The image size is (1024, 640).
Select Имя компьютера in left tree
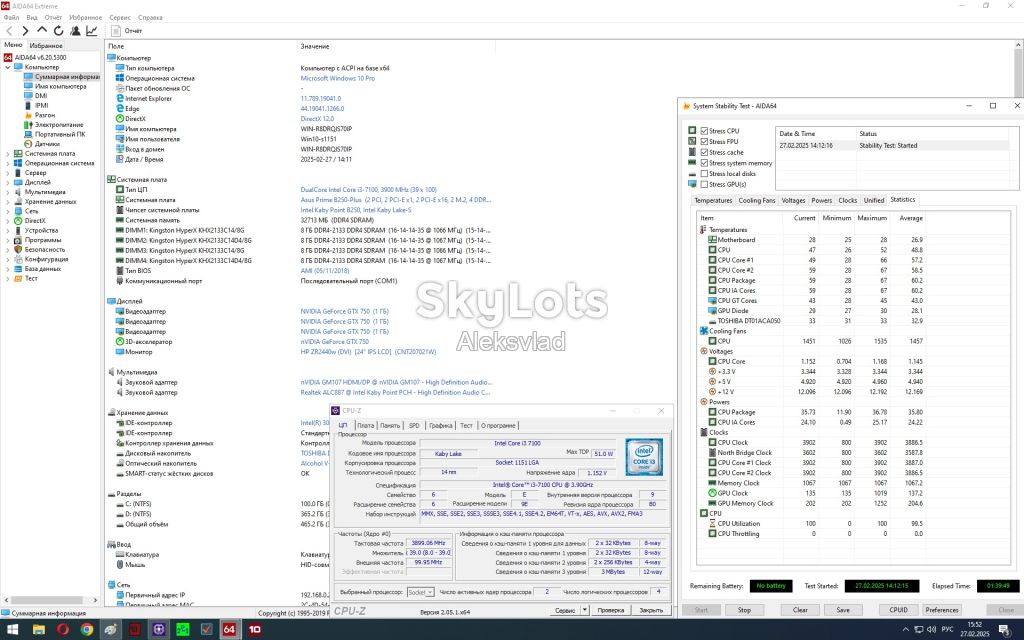60,86
